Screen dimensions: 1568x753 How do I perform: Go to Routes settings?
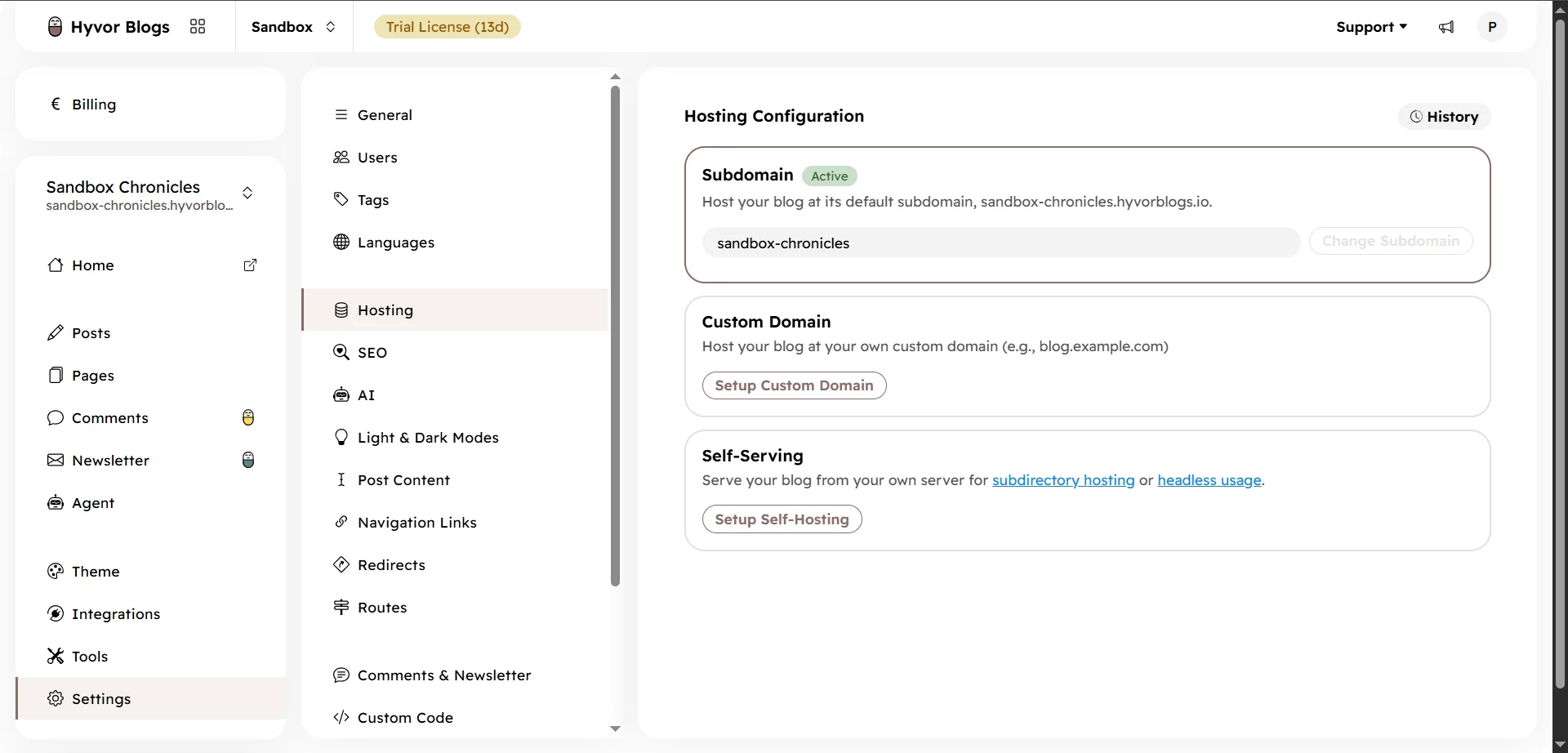(455, 608)
